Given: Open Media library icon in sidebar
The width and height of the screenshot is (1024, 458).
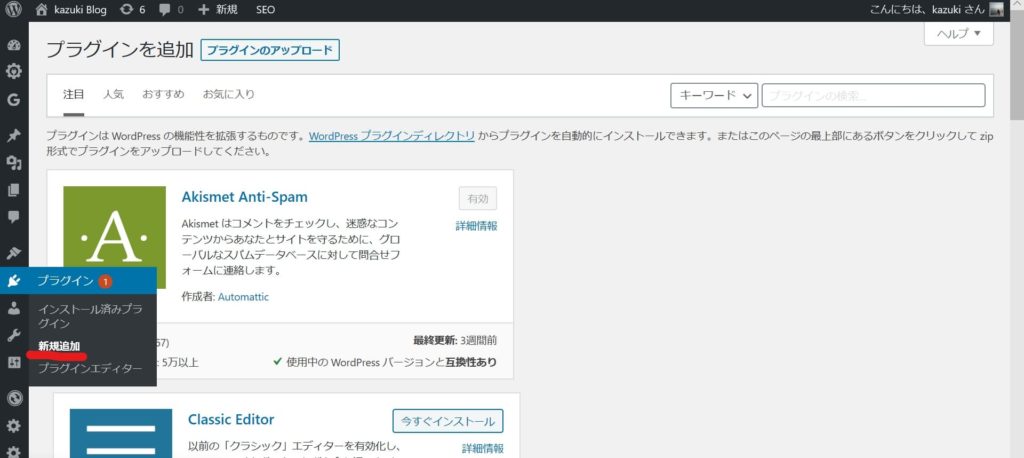Looking at the screenshot, I should tap(14, 163).
